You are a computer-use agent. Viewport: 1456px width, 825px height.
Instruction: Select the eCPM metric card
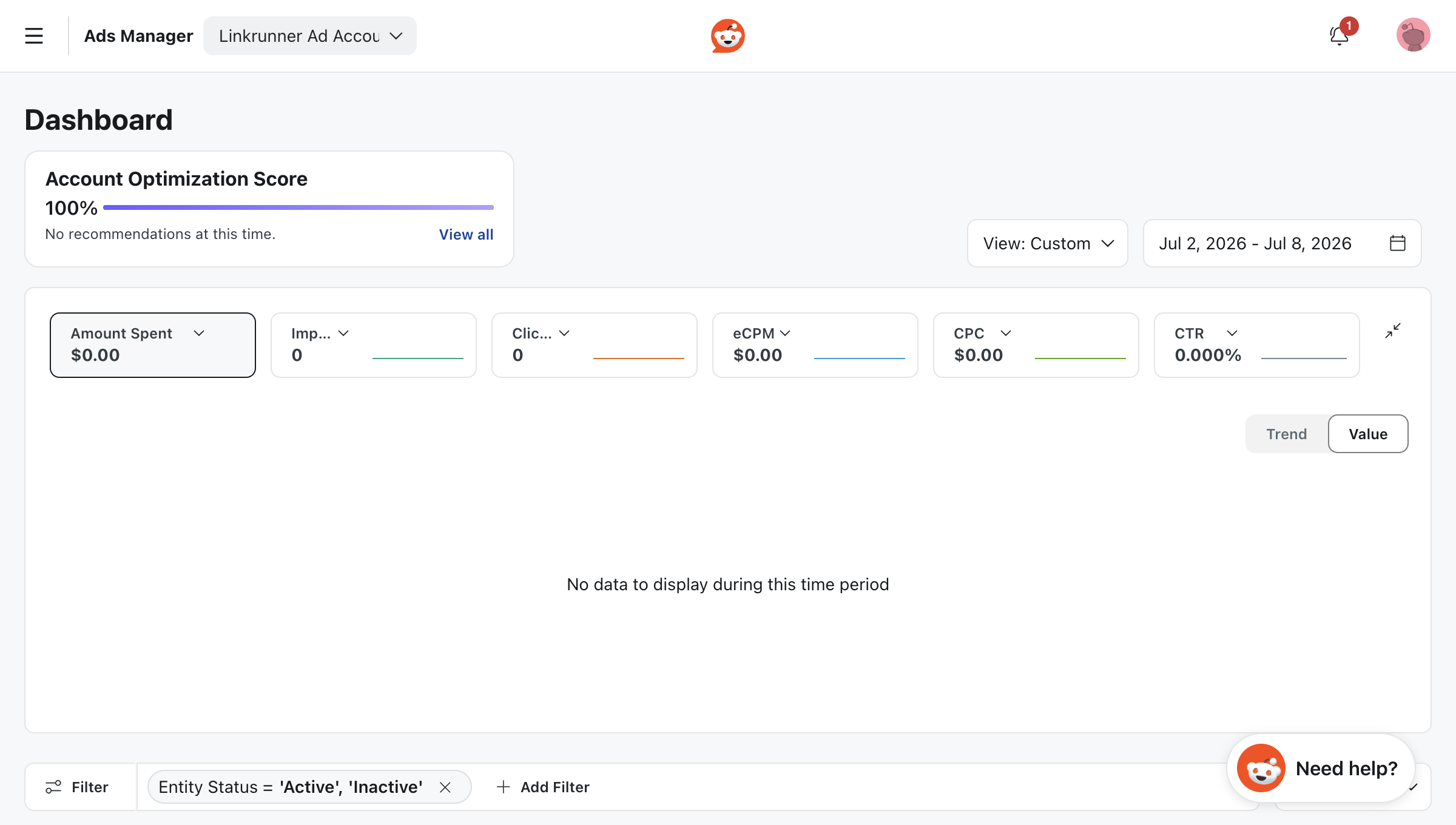point(815,345)
